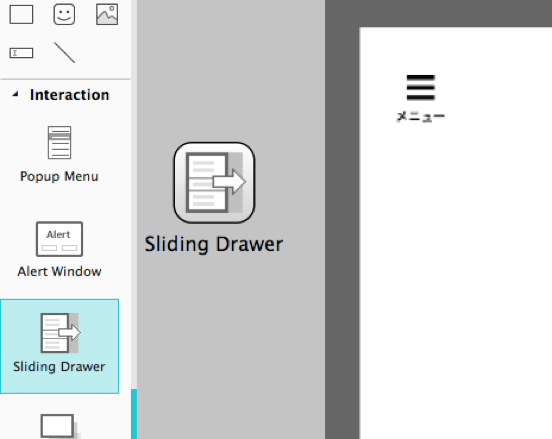552x439 pixels.
Task: Click the メニュー label on canvas
Action: coord(421,116)
